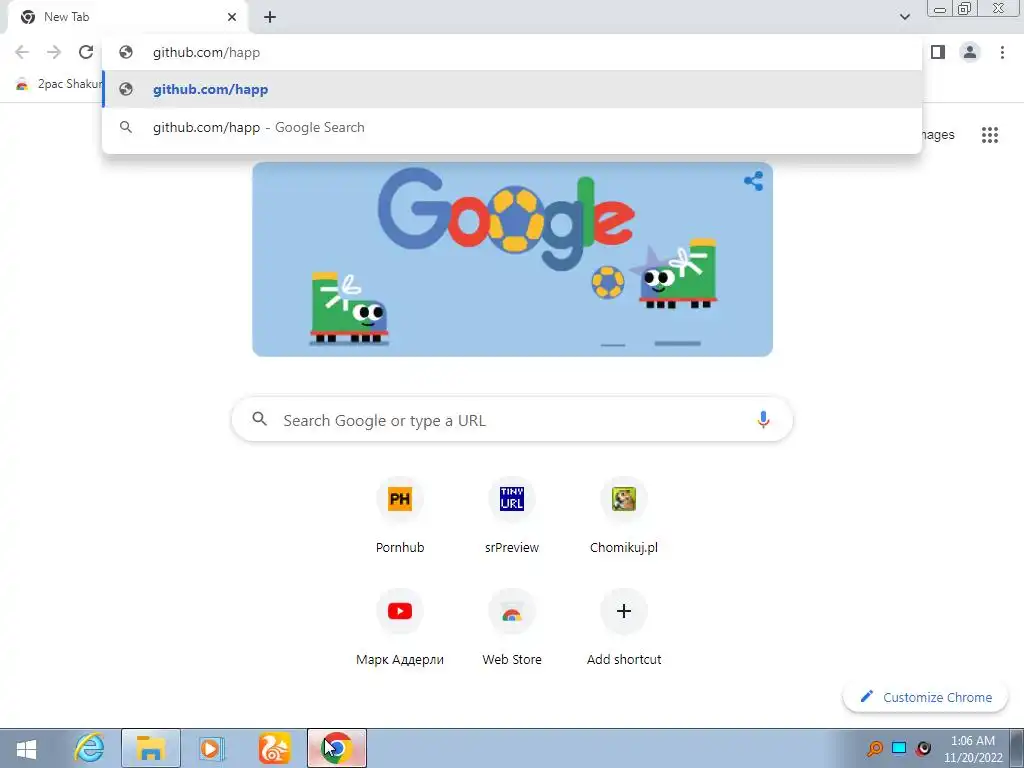This screenshot has width=1024, height=768.
Task: Click the browser forward arrow
Action: point(54,52)
